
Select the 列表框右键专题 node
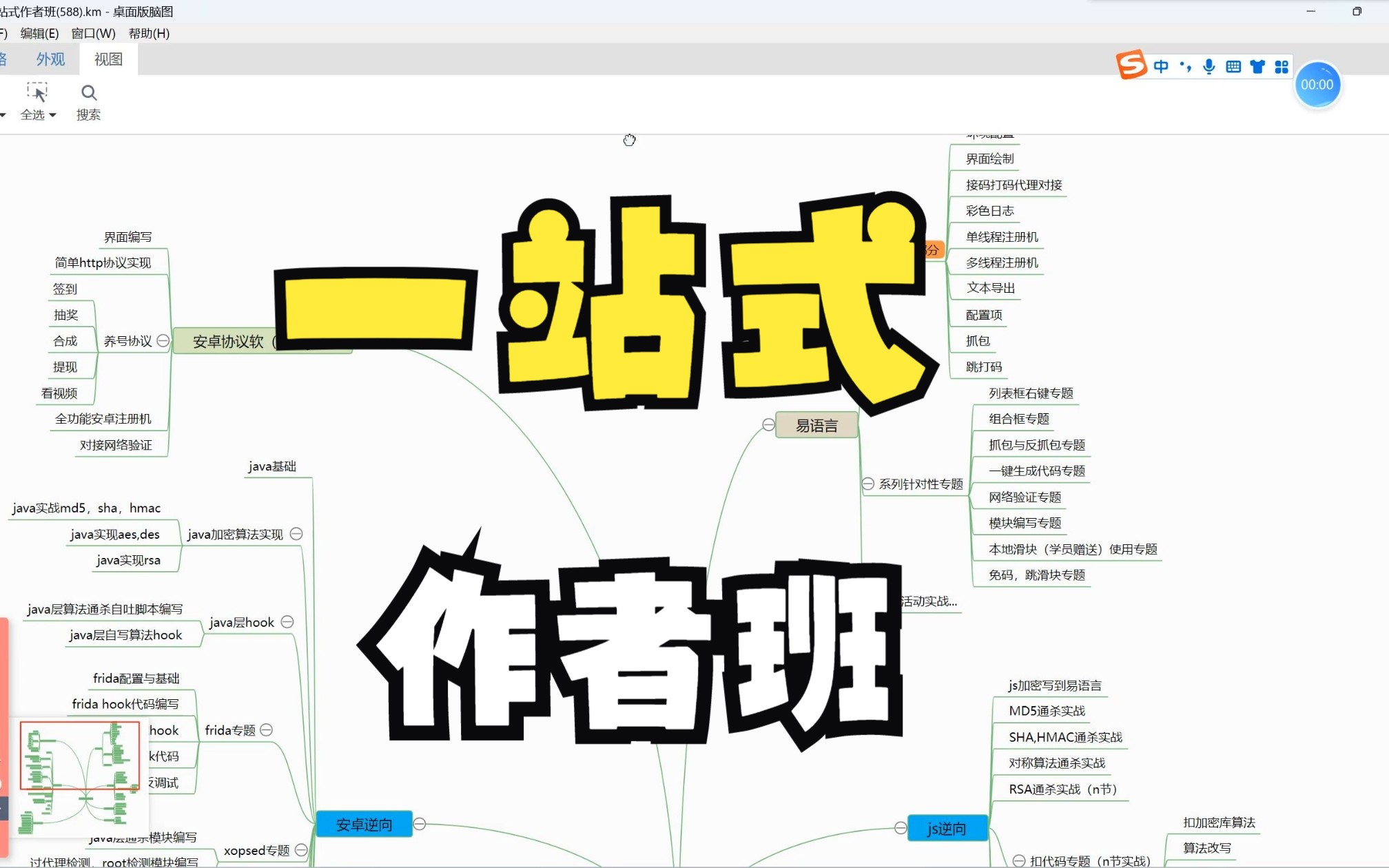[1031, 393]
